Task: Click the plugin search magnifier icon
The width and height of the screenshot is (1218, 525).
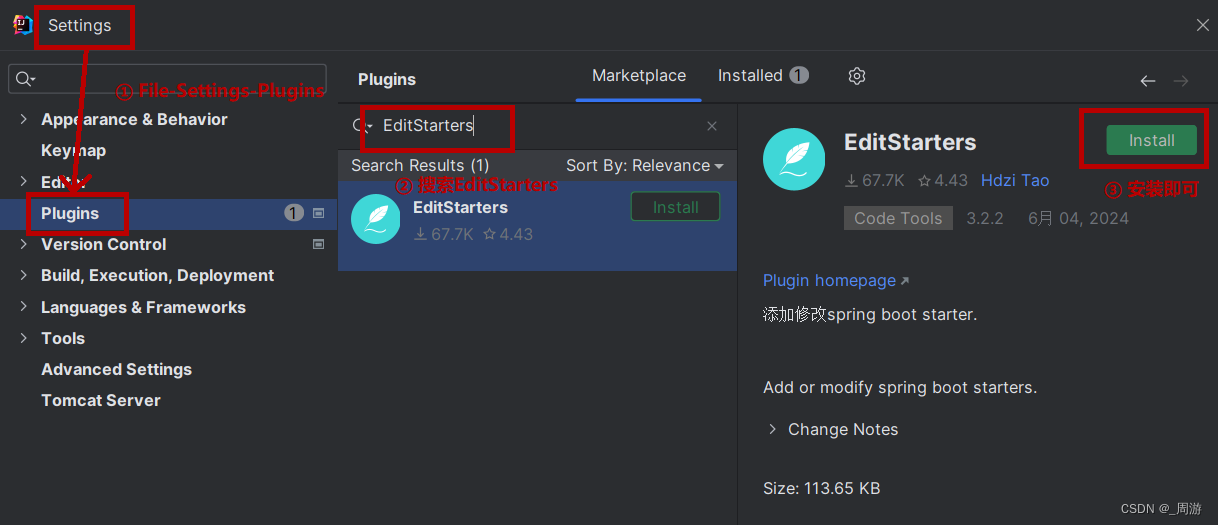Action: 360,126
